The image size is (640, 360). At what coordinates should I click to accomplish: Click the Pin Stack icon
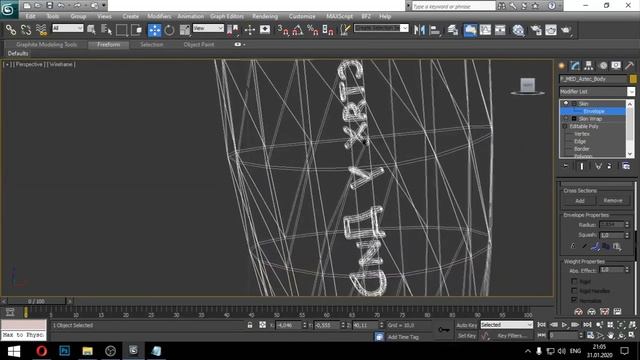[x=565, y=166]
